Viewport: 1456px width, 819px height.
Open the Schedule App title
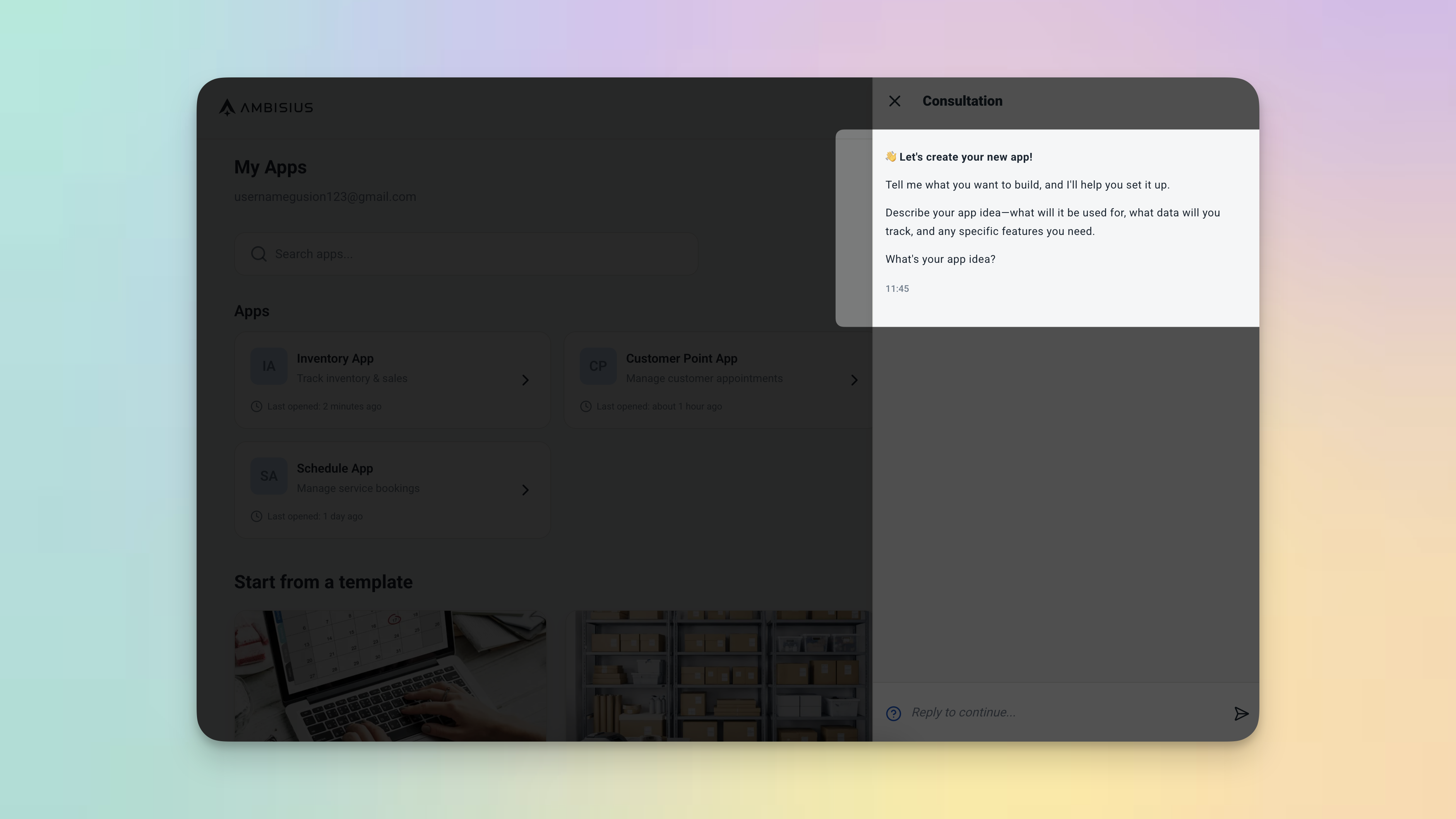coord(335,468)
